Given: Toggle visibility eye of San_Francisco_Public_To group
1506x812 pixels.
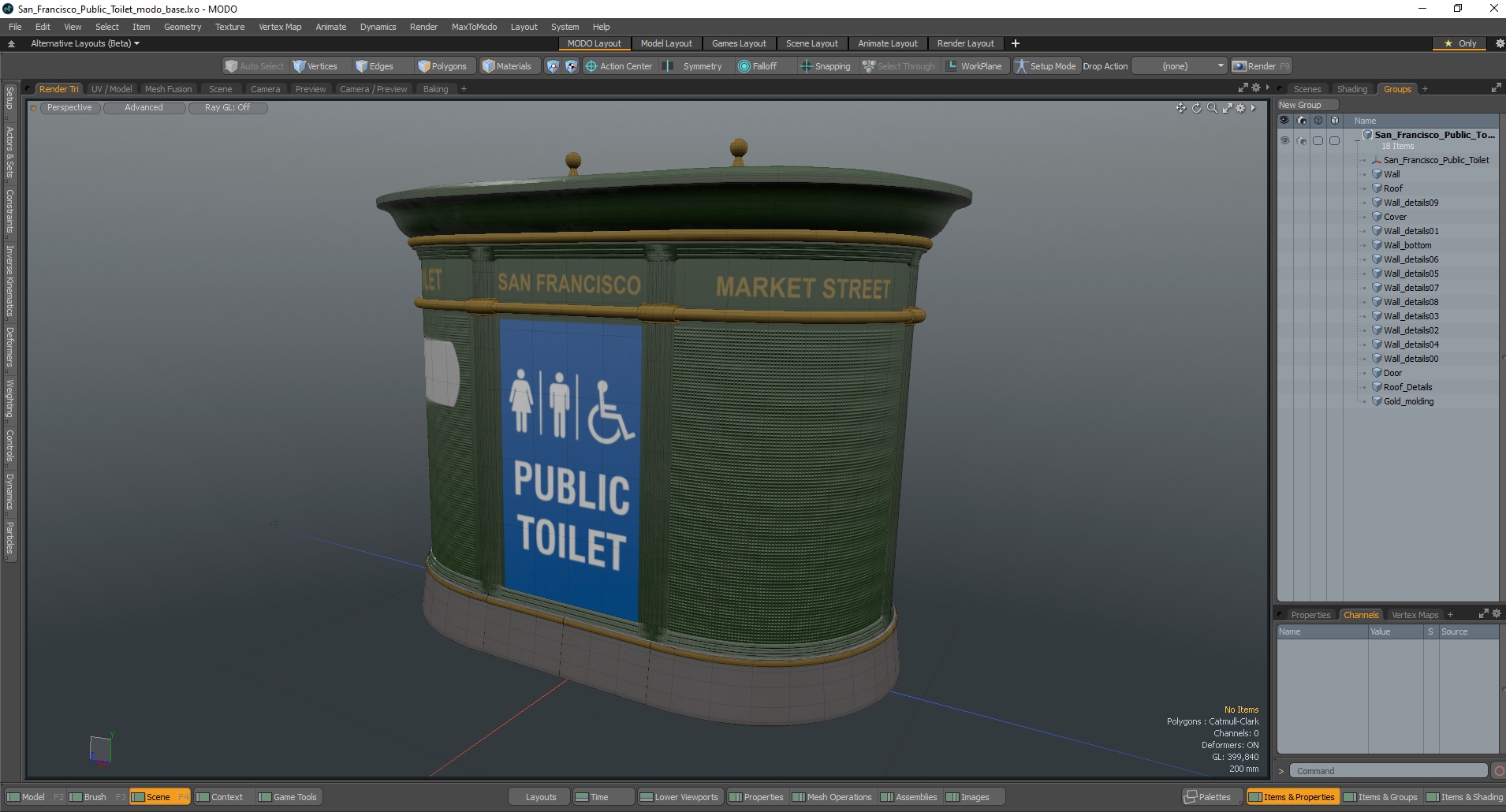Looking at the screenshot, I should (x=1284, y=140).
